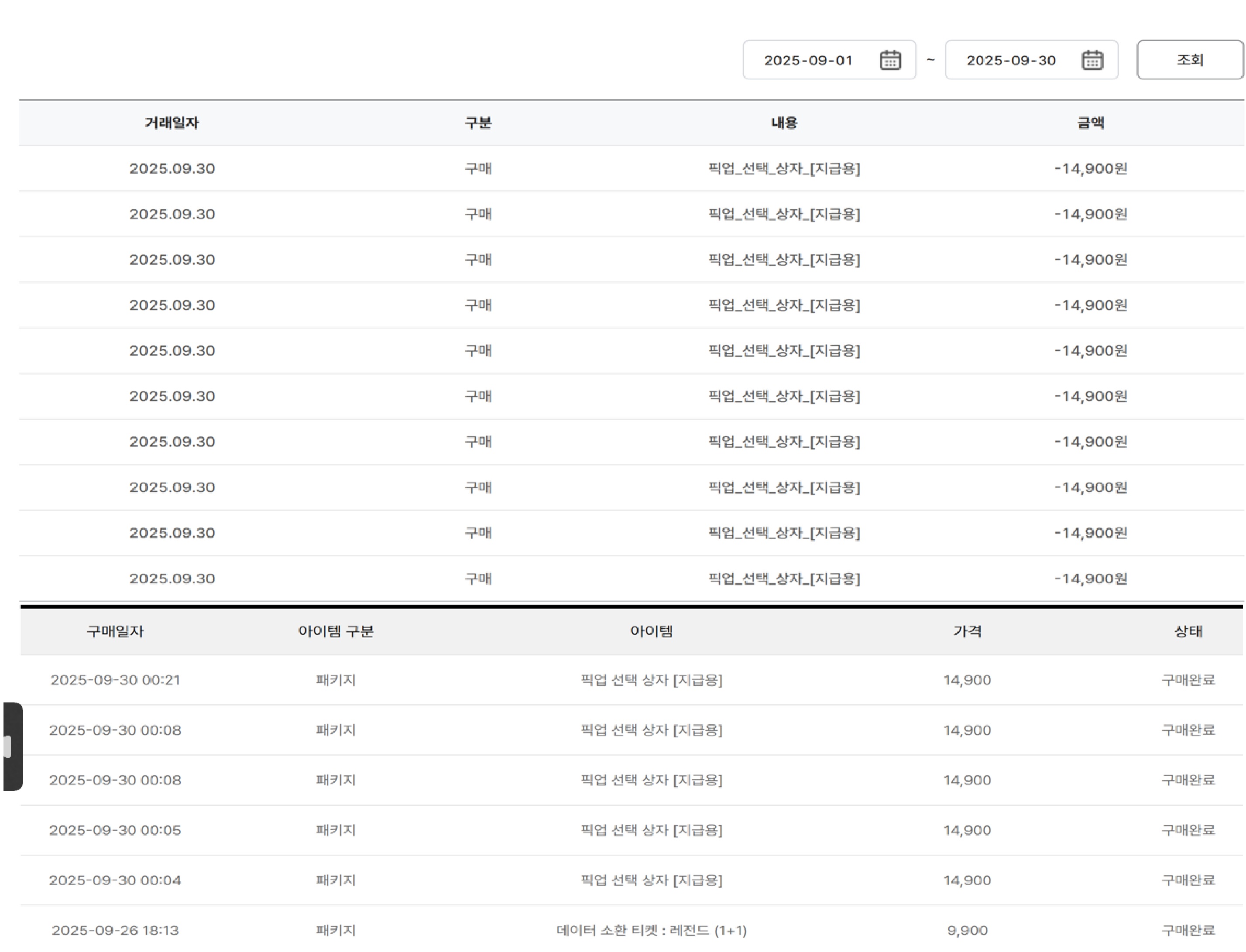Viewport: 1246px width, 952px height.
Task: Click the dark side panel handle on left edge
Action: point(13,747)
